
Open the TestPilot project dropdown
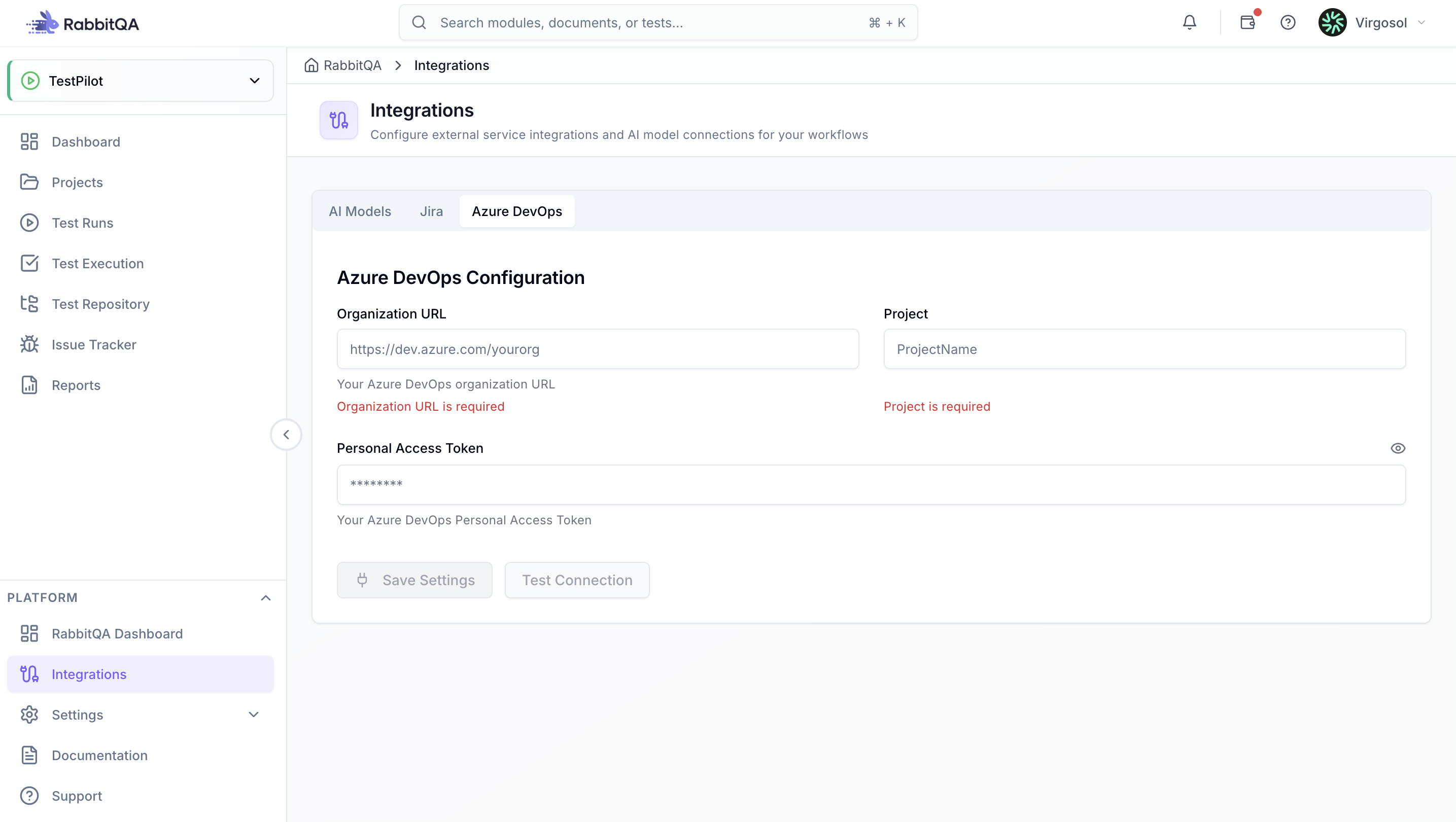pos(141,81)
